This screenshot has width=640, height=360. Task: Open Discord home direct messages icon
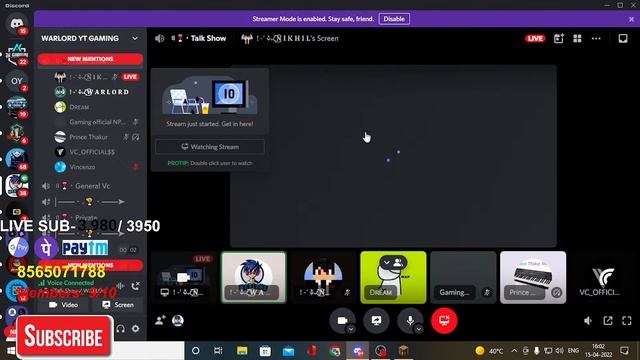[16, 23]
